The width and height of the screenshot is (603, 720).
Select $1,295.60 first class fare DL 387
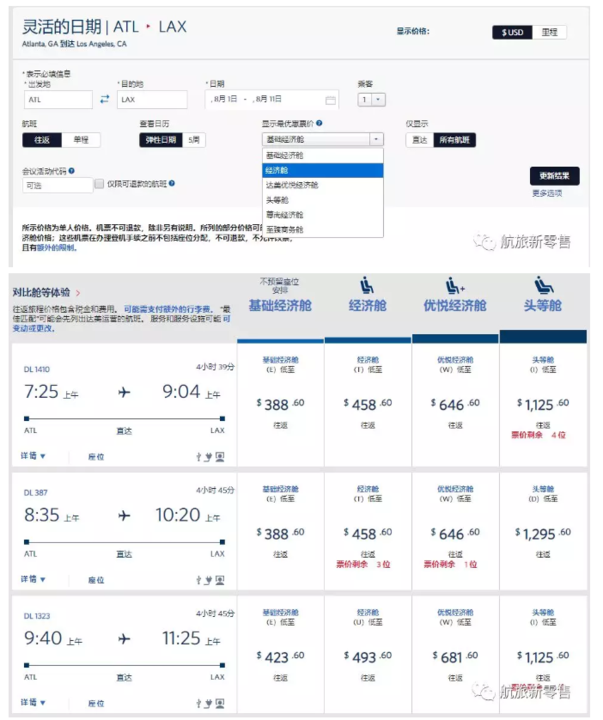(x=543, y=534)
